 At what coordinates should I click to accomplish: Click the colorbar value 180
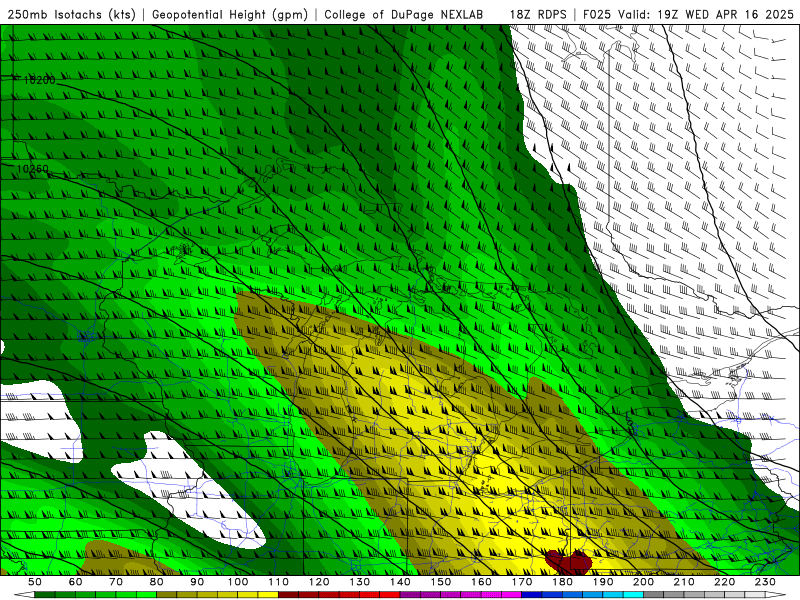coord(562,582)
